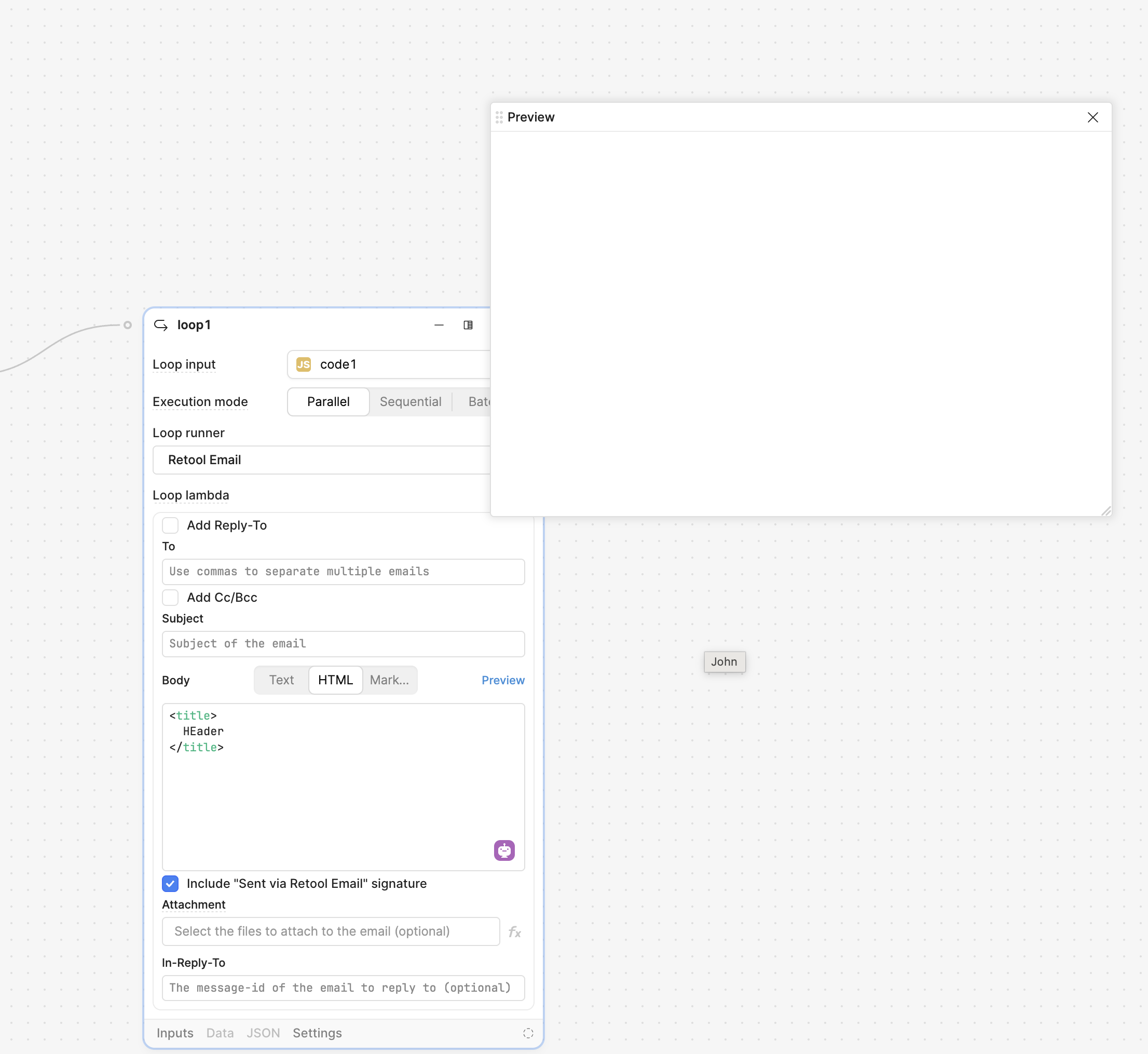The width and height of the screenshot is (1148, 1054).
Task: Click the block status spinner icon
Action: [x=528, y=1033]
